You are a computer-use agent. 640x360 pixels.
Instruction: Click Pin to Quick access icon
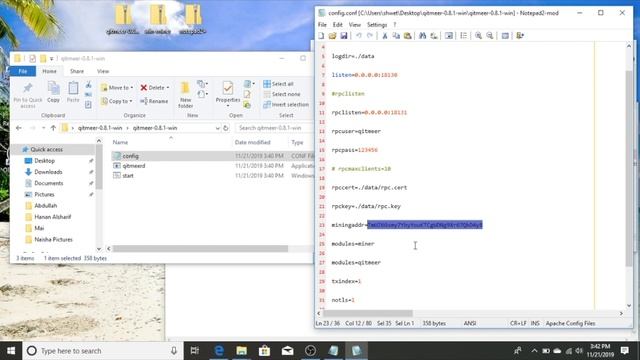pyautogui.click(x=28, y=94)
